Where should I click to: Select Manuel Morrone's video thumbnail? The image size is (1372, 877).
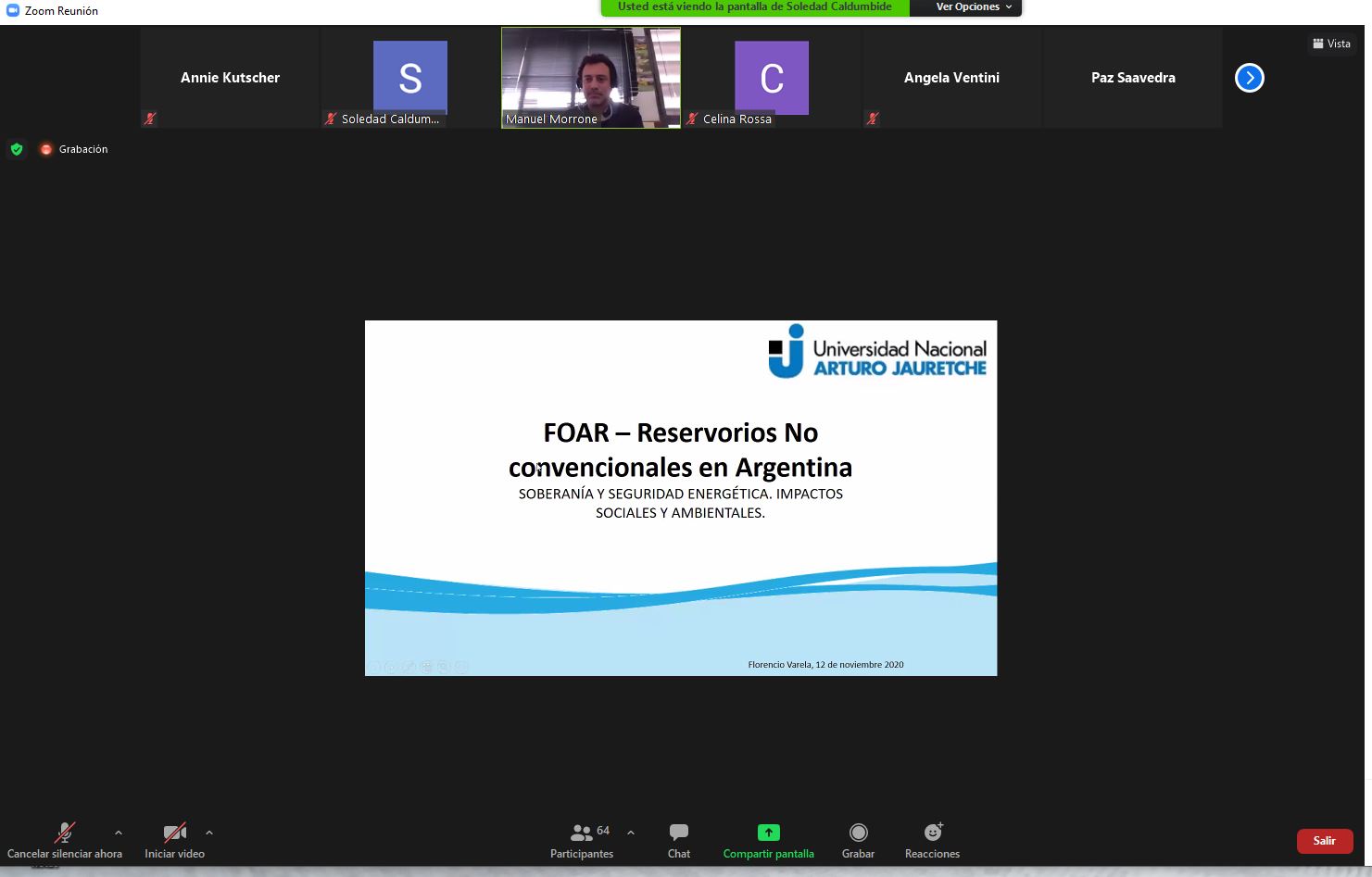(590, 77)
